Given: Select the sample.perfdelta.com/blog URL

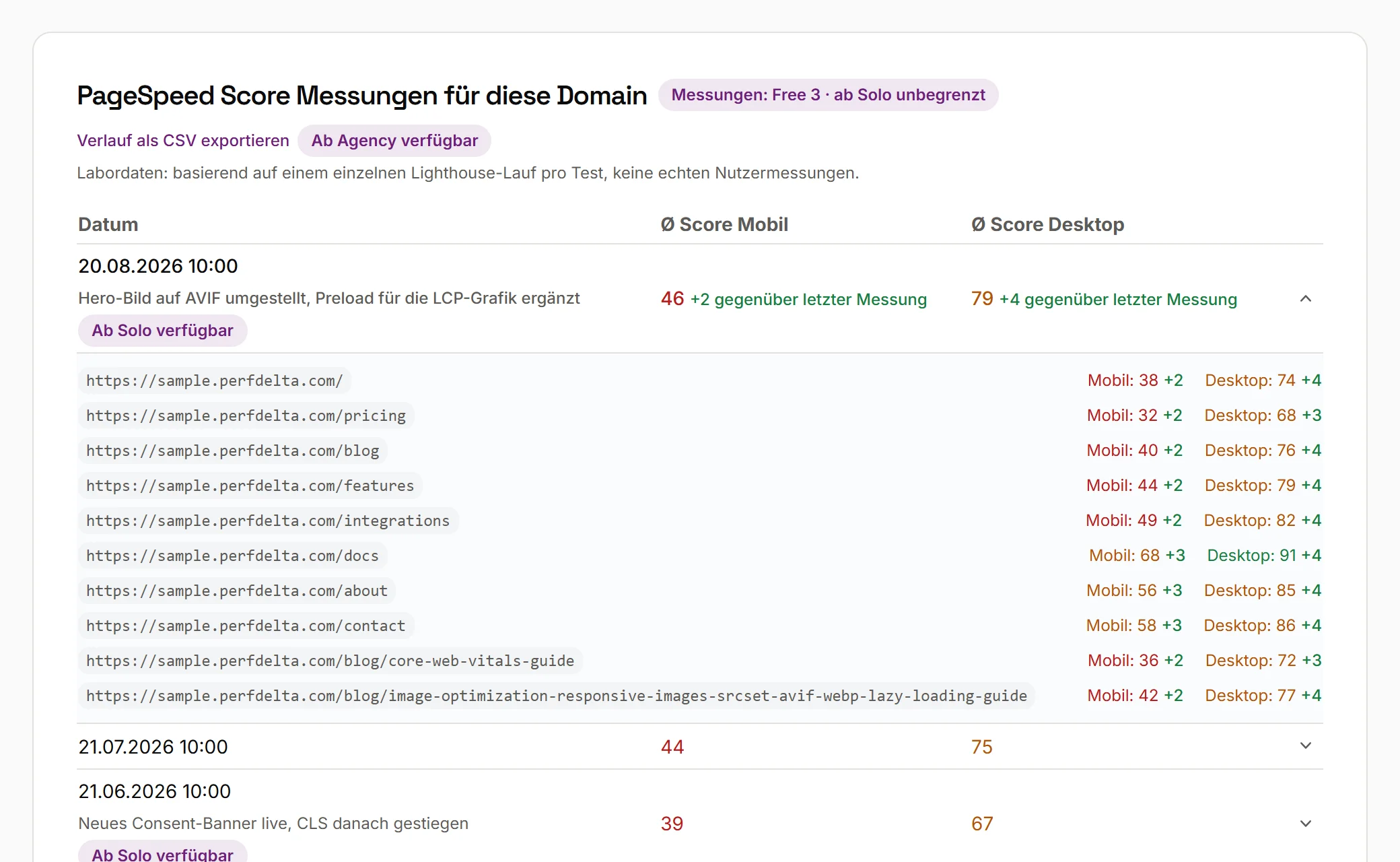Looking at the screenshot, I should (x=233, y=451).
